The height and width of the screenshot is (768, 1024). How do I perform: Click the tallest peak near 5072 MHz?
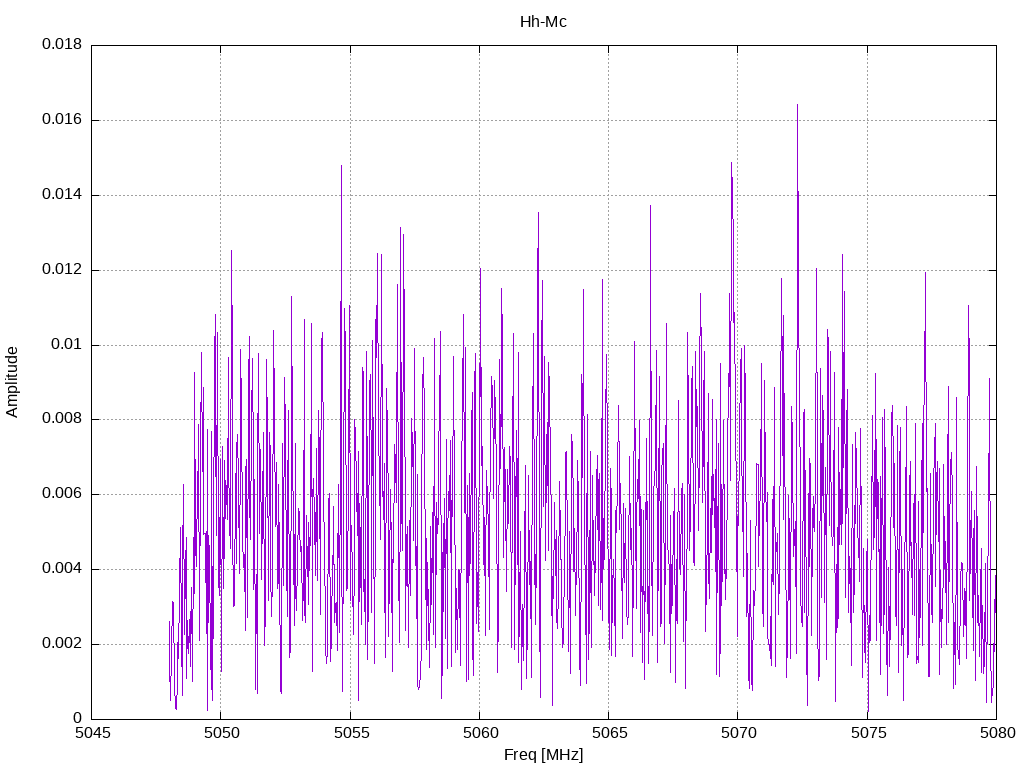click(797, 106)
